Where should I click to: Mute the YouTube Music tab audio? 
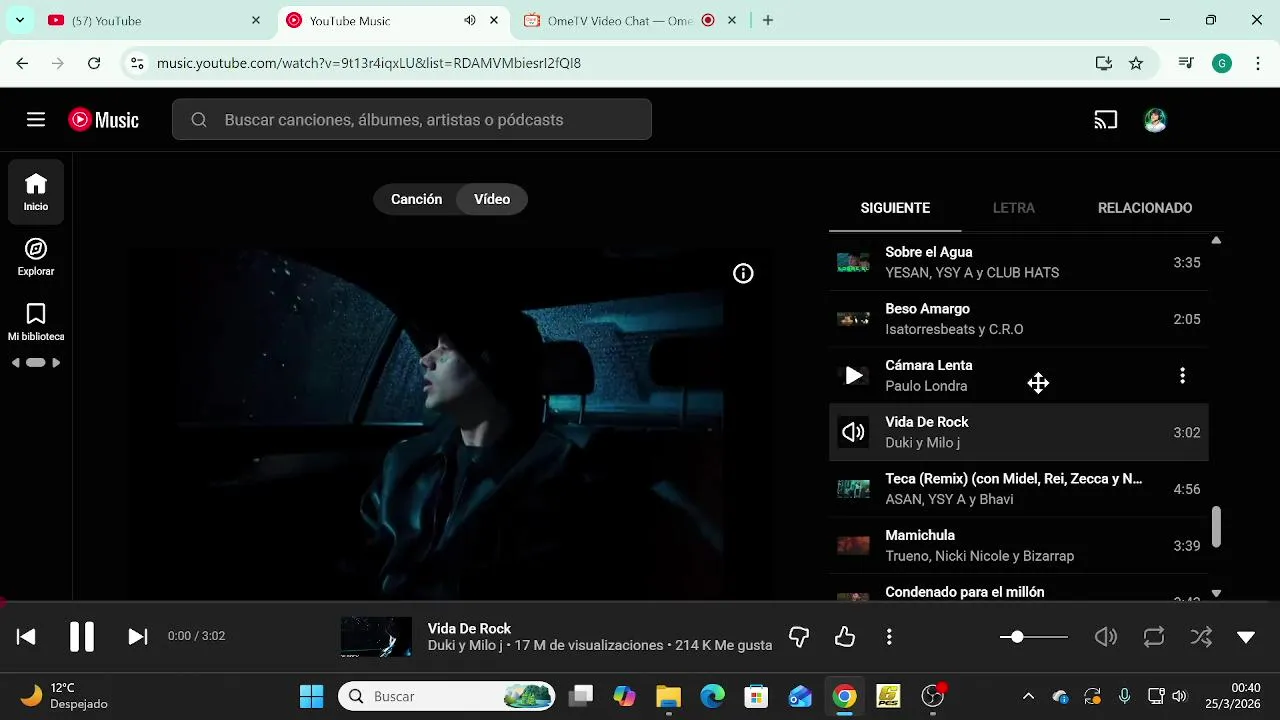[x=470, y=20]
